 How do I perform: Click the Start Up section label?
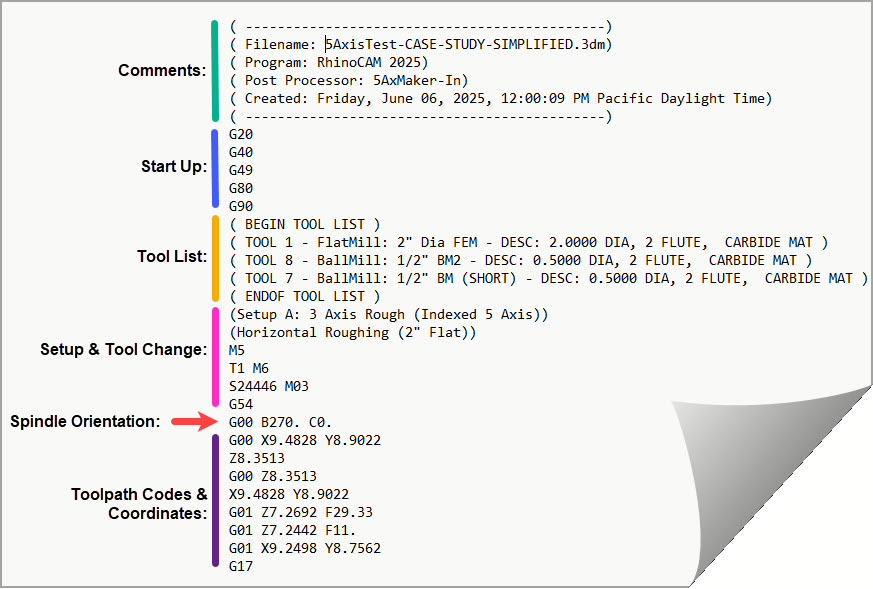tap(173, 167)
